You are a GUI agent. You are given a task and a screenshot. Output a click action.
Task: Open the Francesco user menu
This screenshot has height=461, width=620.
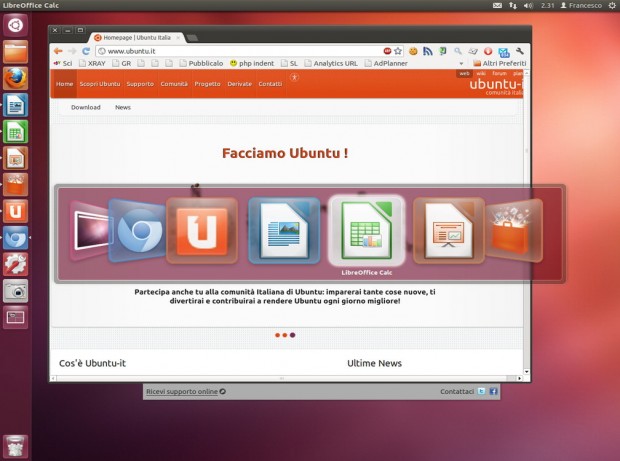coord(581,6)
